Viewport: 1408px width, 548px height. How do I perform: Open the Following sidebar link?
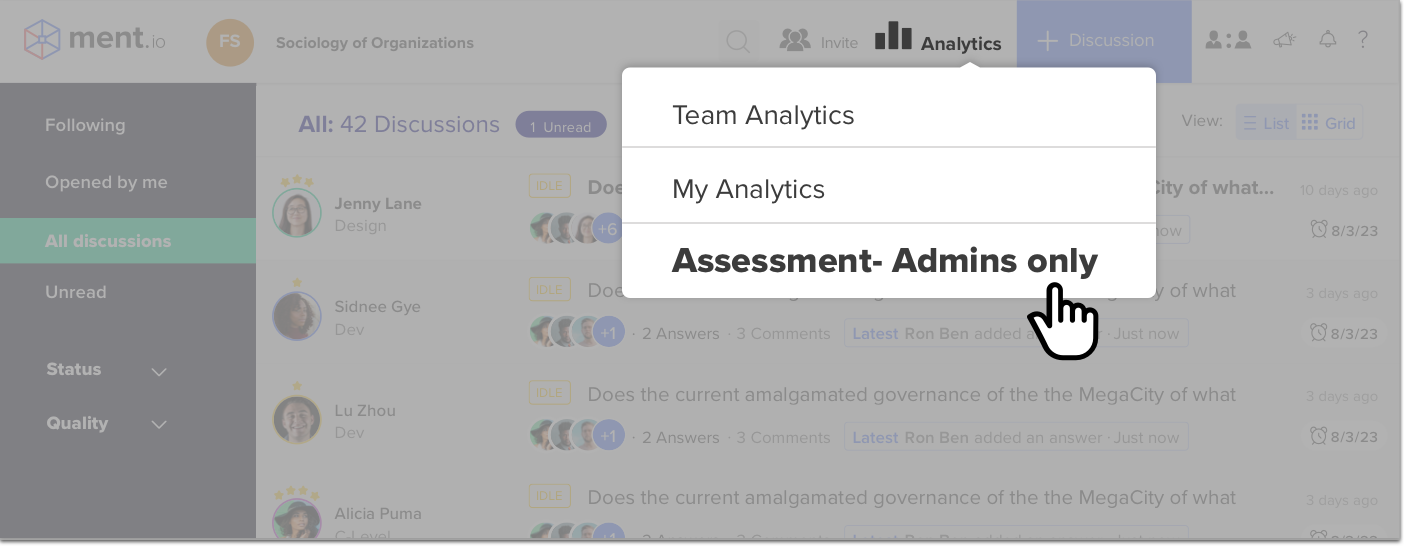click(x=85, y=125)
